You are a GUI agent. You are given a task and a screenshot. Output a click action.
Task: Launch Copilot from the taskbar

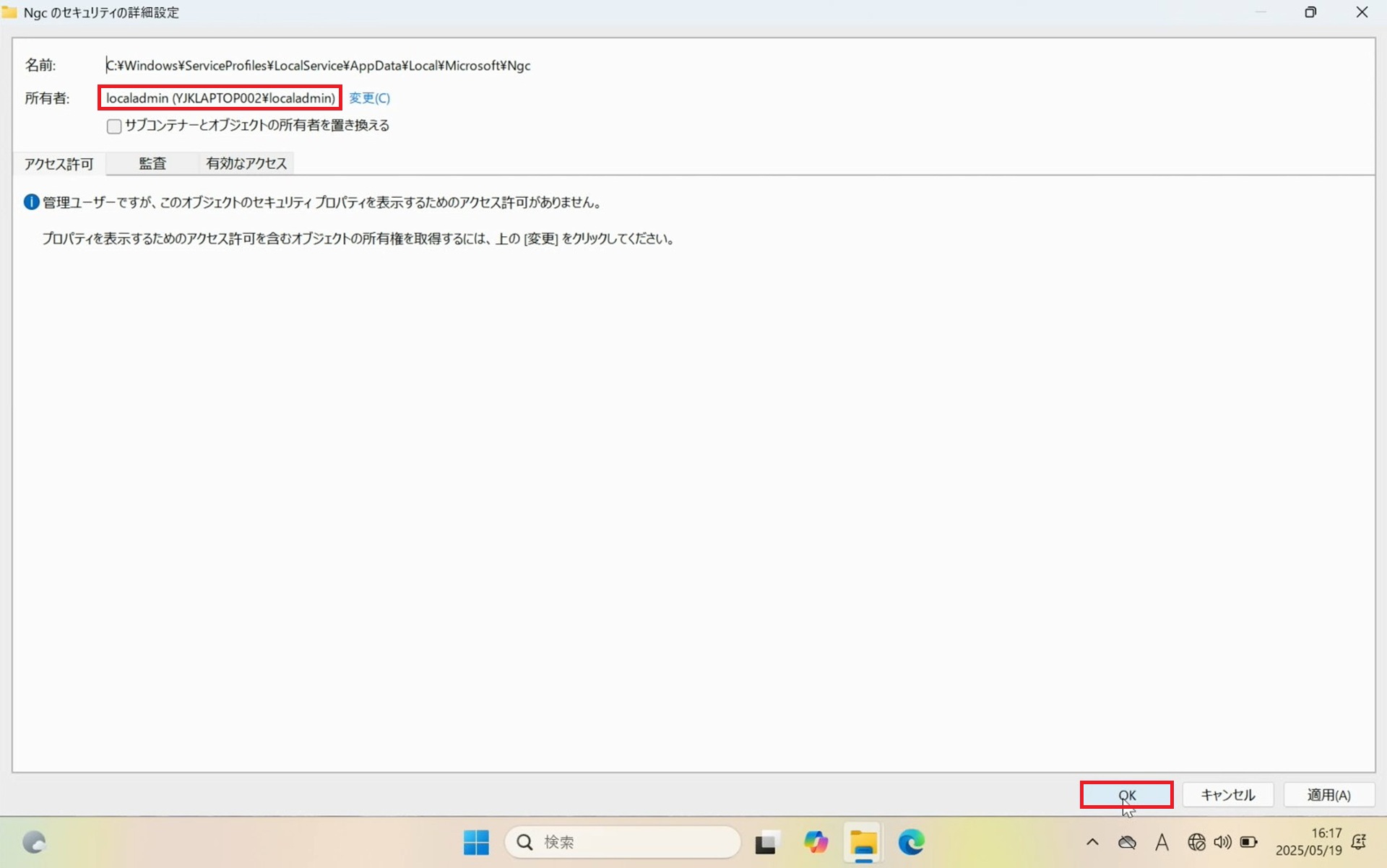[816, 842]
